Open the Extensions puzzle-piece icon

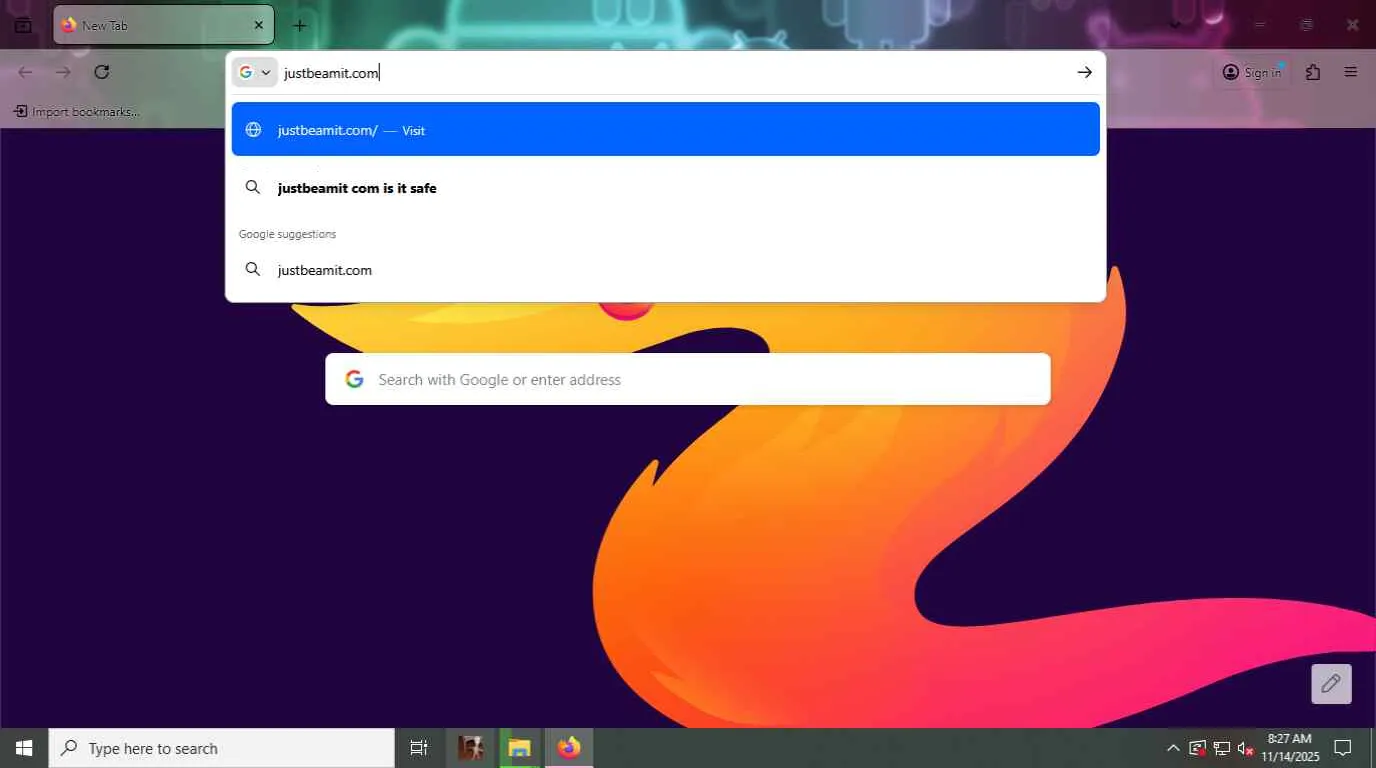(1313, 72)
